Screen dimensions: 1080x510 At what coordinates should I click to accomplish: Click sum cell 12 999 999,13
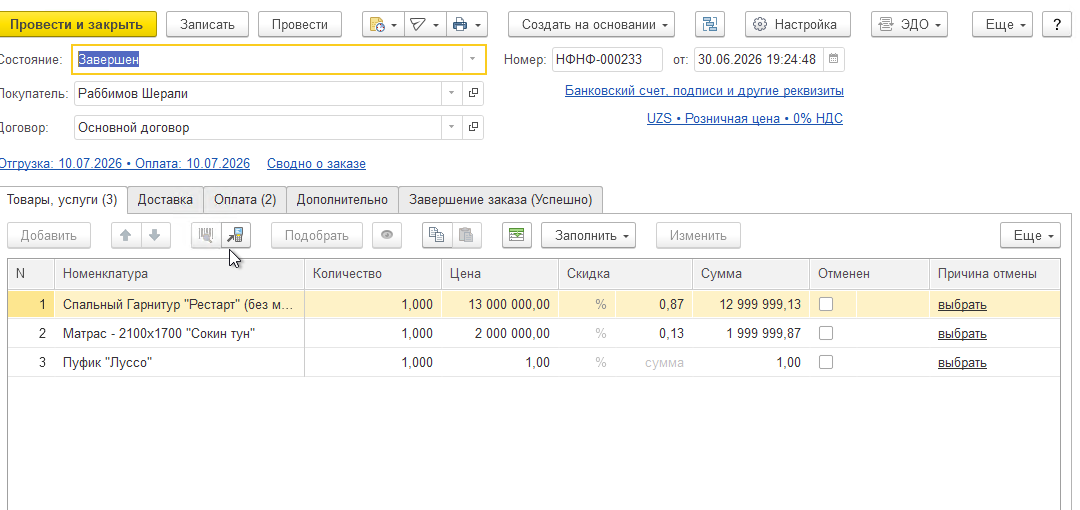[x=751, y=304]
